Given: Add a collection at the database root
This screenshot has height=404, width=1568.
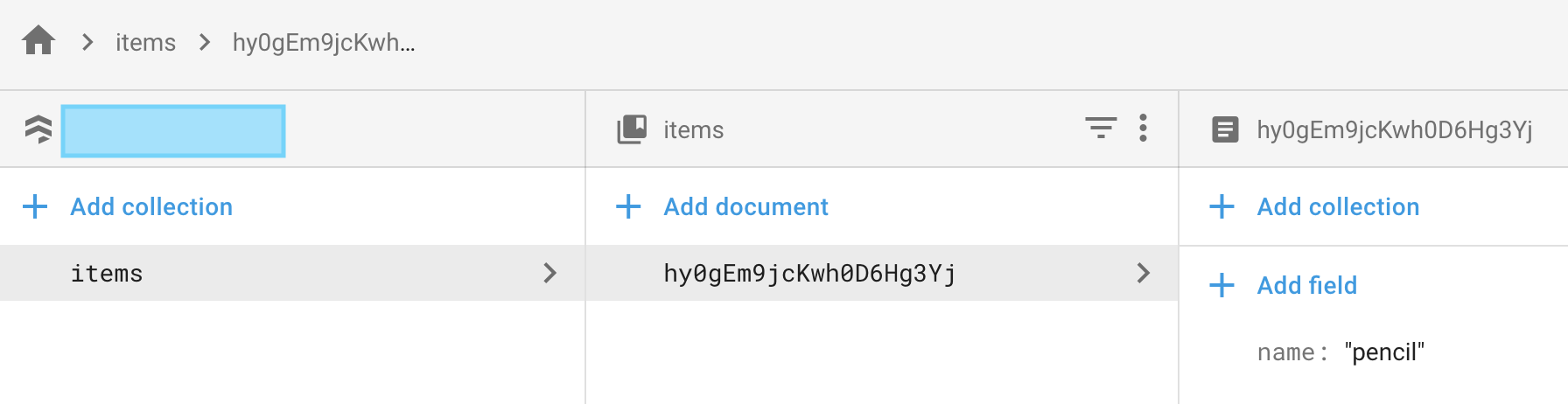Looking at the screenshot, I should (x=151, y=207).
